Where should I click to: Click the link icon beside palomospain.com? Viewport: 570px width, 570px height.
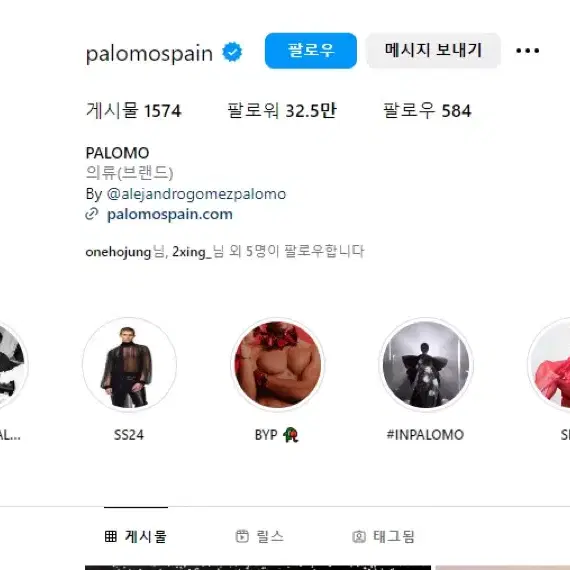tap(92, 214)
